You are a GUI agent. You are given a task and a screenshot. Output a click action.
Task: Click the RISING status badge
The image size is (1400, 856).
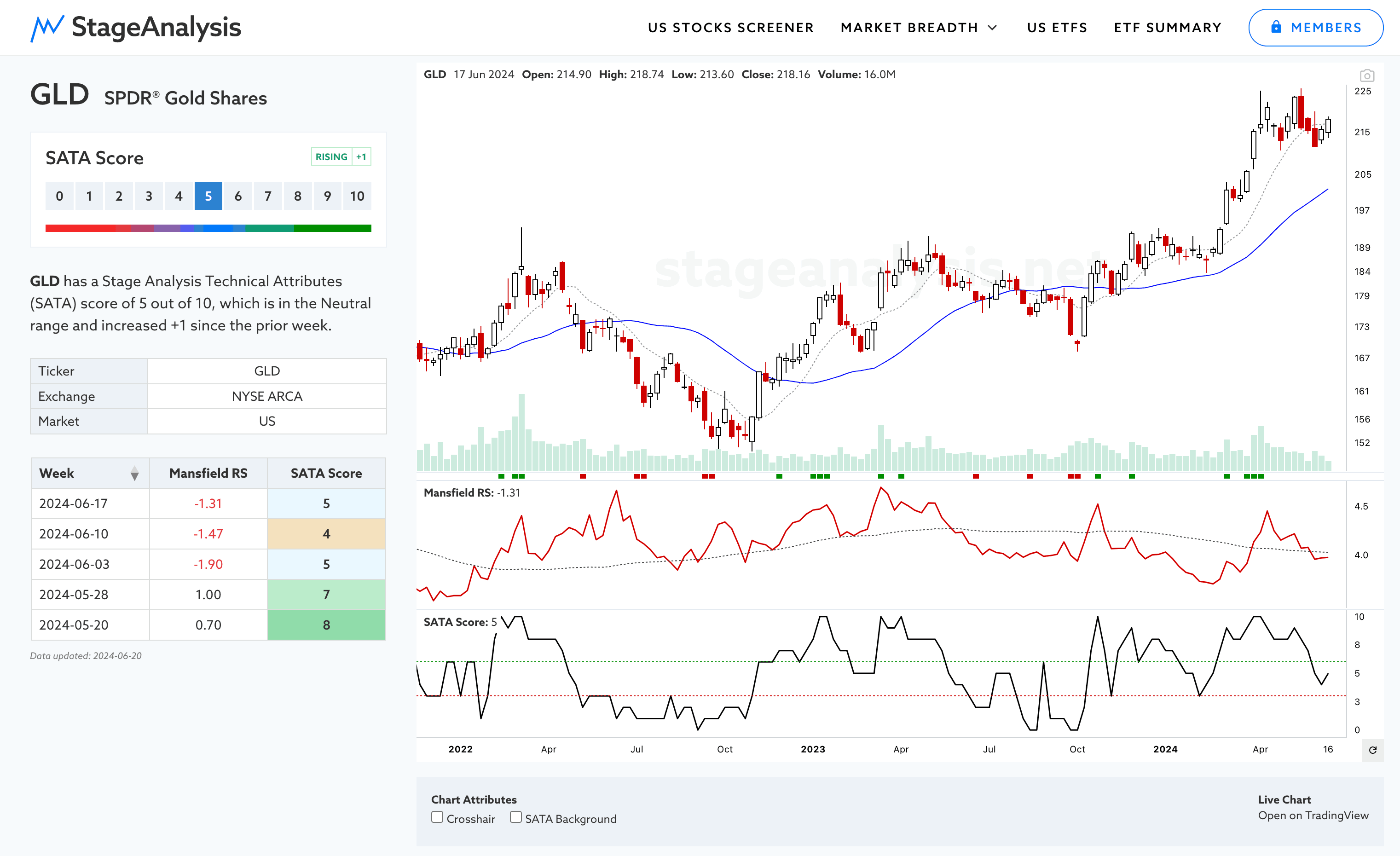pyautogui.click(x=331, y=157)
